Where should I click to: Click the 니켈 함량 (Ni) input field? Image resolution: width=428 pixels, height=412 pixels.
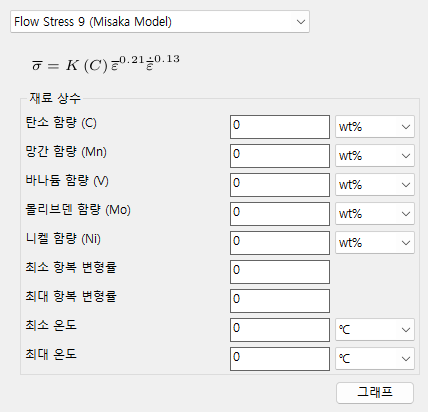[280, 243]
